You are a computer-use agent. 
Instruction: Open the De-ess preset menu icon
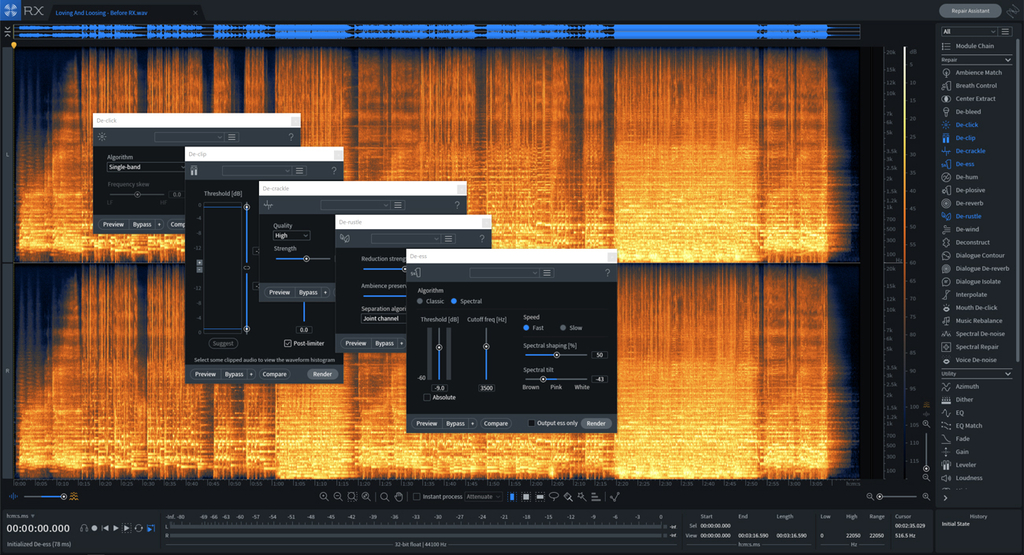[x=548, y=273]
